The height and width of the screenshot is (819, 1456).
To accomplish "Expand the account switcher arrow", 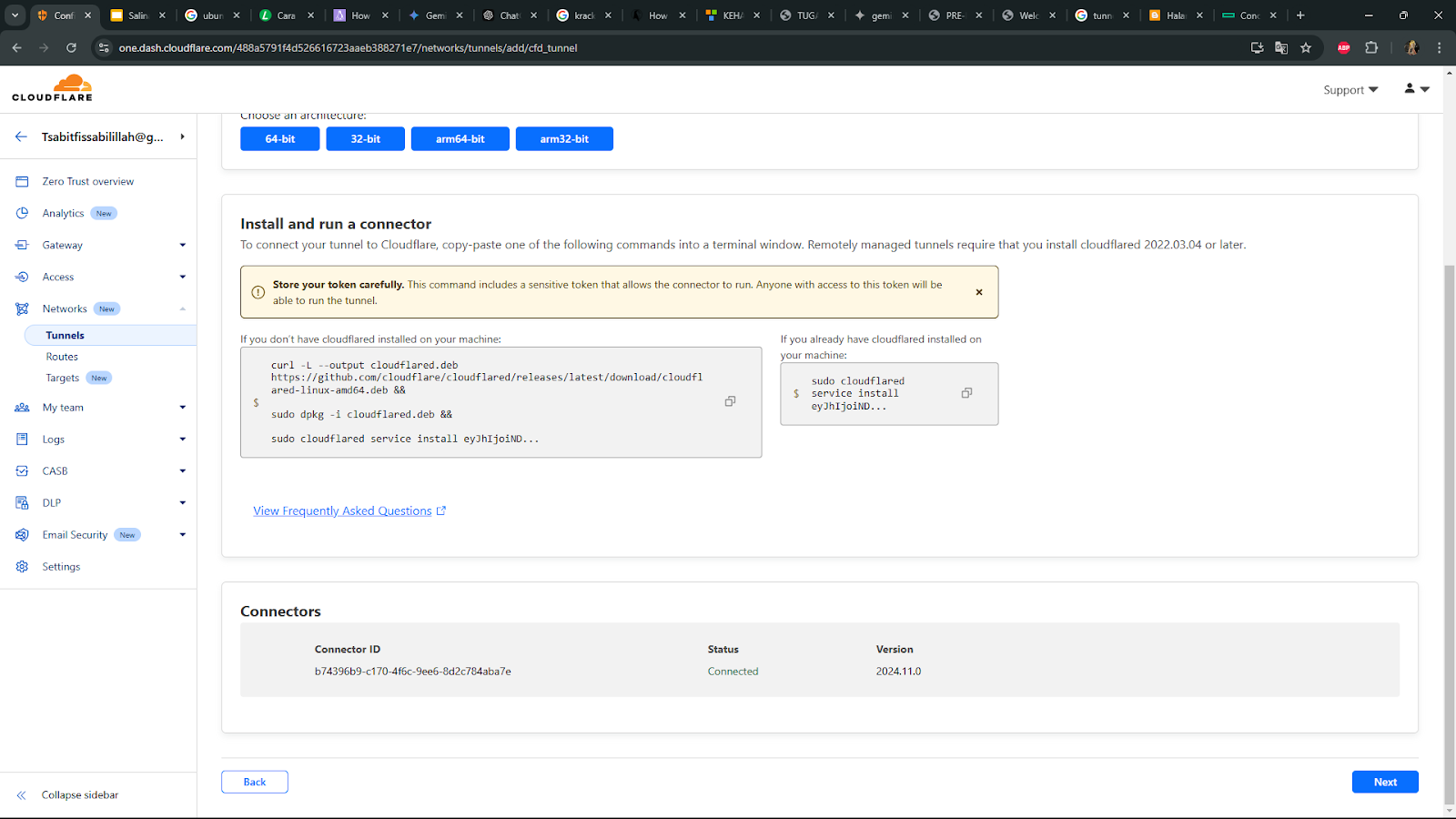I will click(182, 136).
